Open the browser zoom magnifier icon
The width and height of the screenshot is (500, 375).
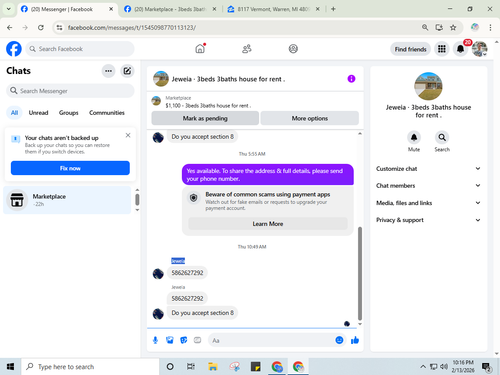[425, 27]
